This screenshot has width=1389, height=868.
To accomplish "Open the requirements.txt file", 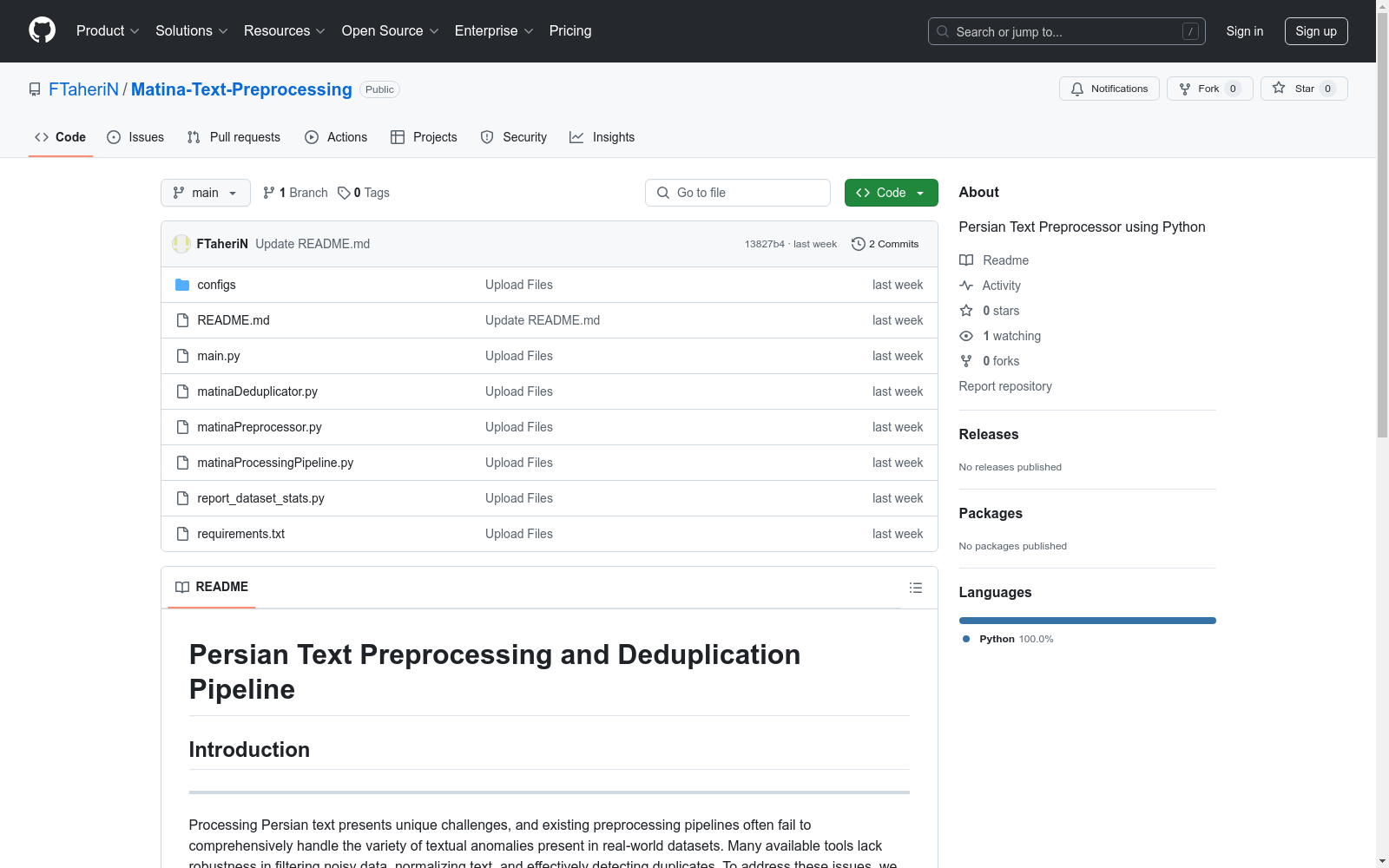I will (x=241, y=534).
